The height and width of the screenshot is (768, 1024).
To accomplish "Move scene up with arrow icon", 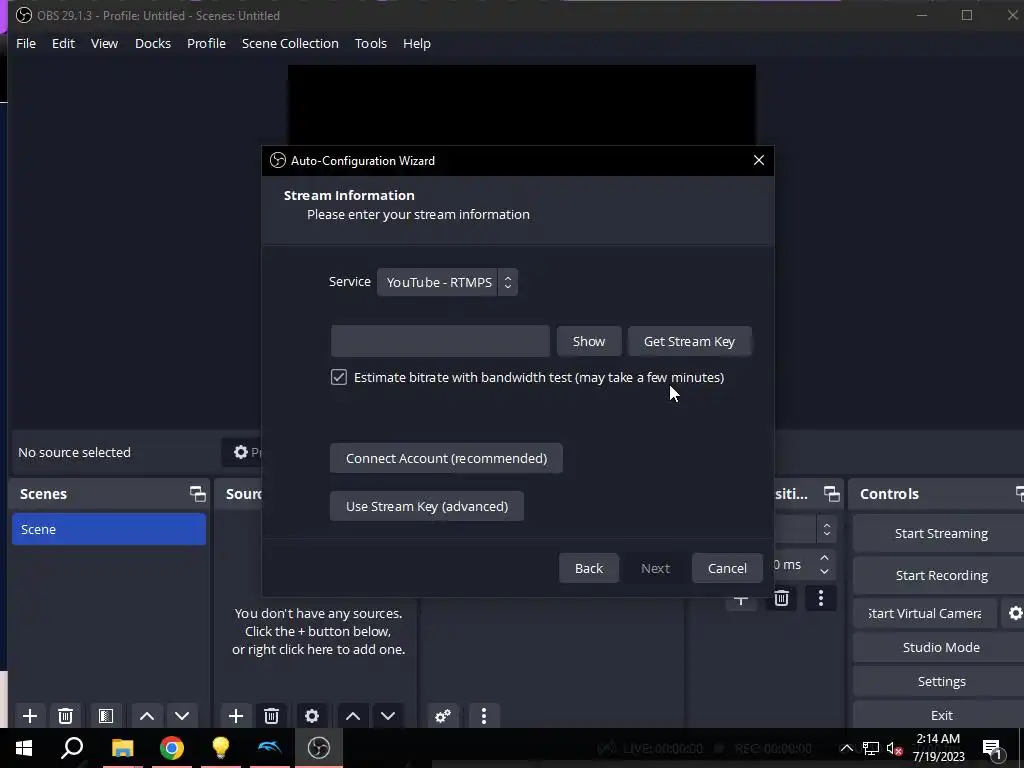I will (x=147, y=716).
